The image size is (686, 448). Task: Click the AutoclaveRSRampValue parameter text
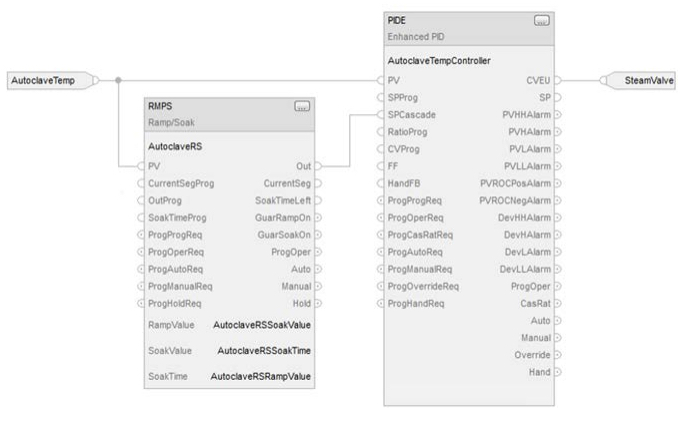click(x=260, y=376)
